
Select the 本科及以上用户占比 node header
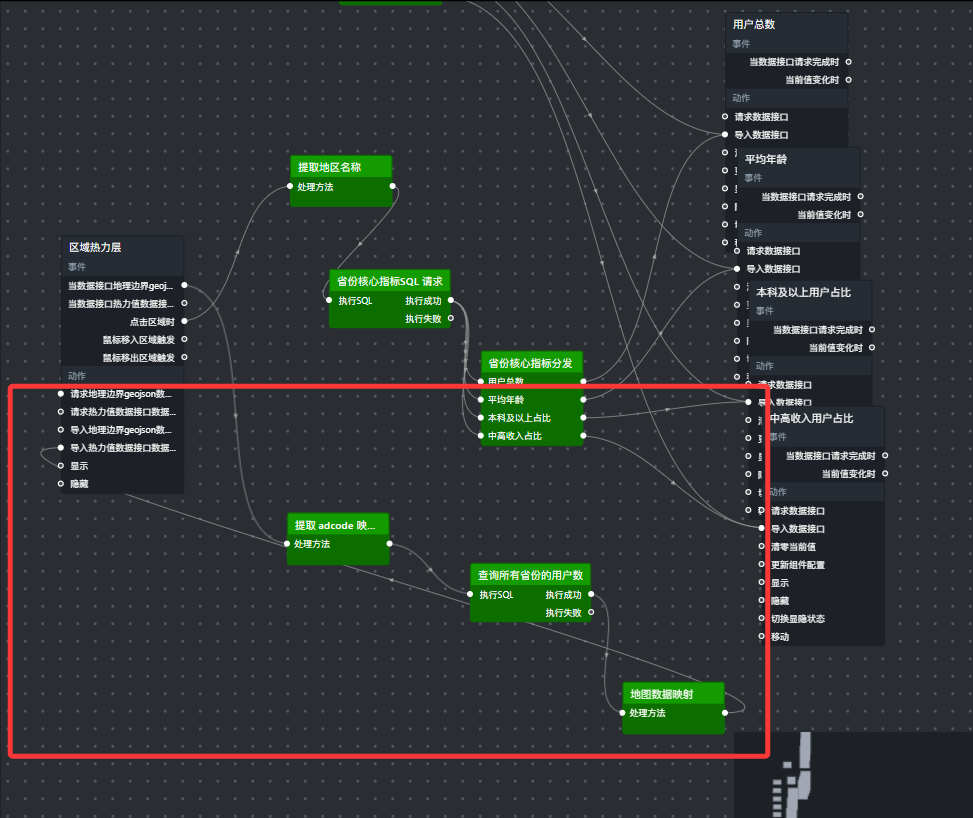pos(810,292)
